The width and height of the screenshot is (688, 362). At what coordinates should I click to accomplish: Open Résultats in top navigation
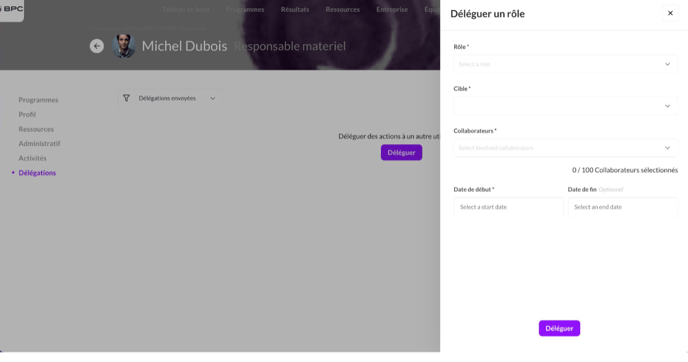click(x=295, y=9)
